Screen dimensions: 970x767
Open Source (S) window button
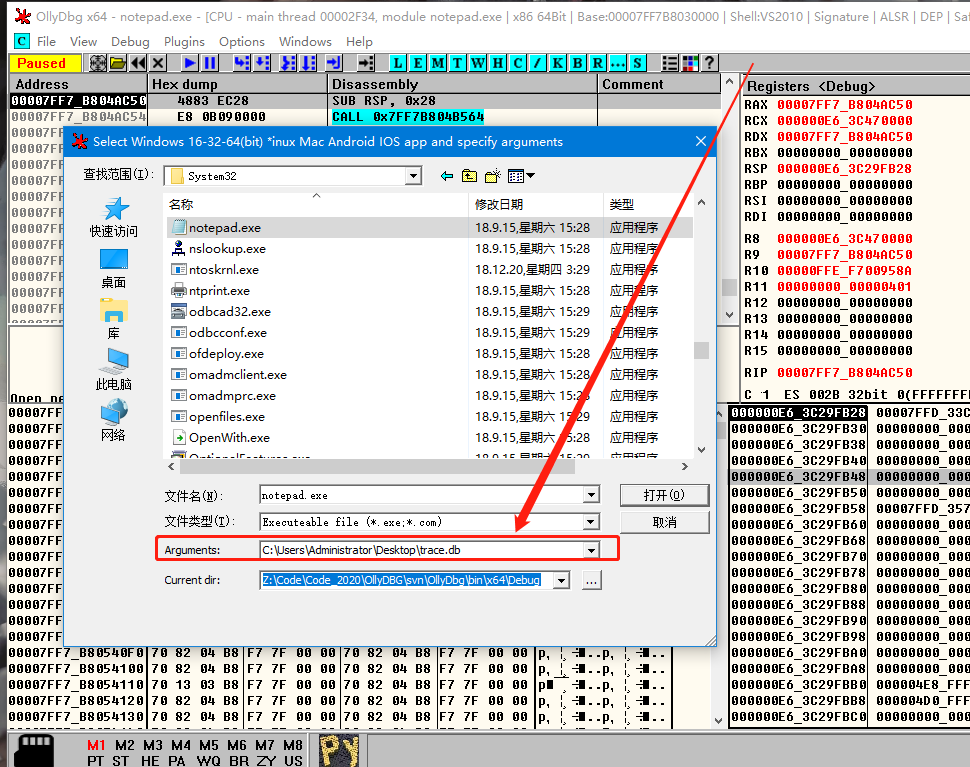coord(637,62)
